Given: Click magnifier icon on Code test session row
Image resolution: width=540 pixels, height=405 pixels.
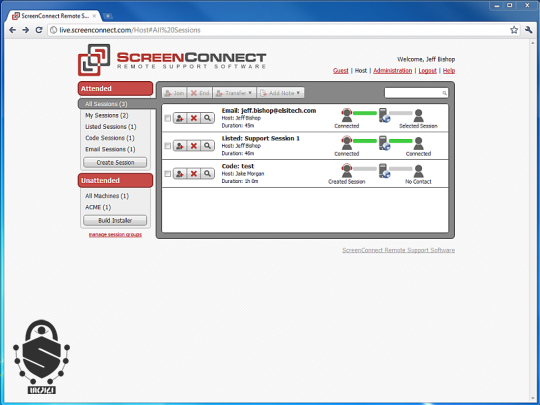Looking at the screenshot, I should 207,174.
